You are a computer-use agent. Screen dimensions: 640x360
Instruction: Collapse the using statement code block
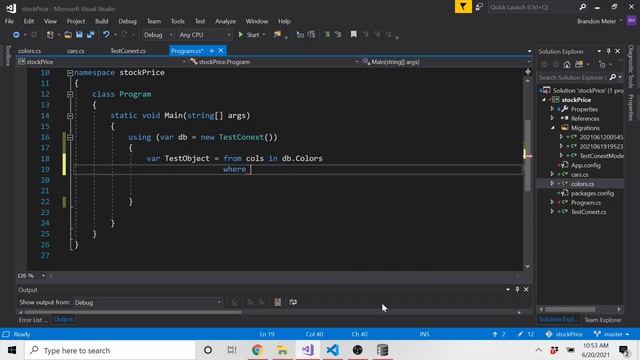[x=70, y=138]
